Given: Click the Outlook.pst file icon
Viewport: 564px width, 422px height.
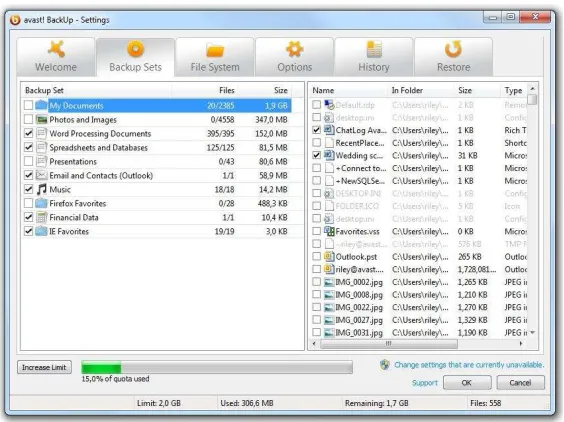Looking at the screenshot, I should click(x=329, y=257).
